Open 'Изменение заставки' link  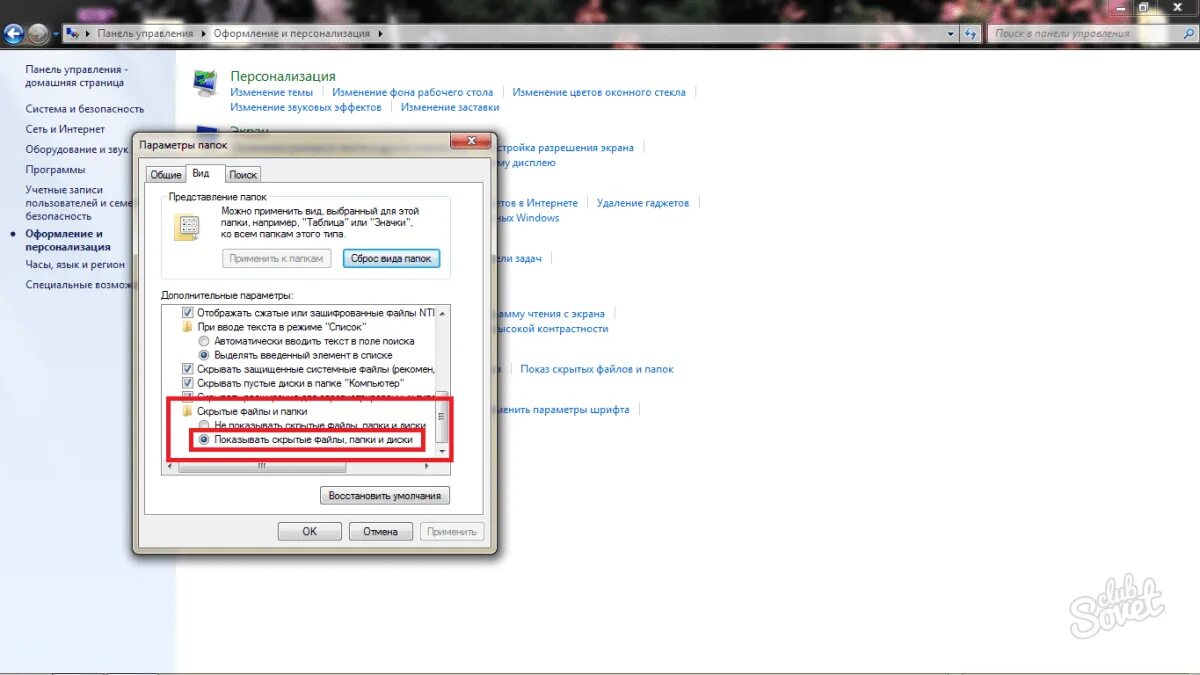pyautogui.click(x=450, y=107)
